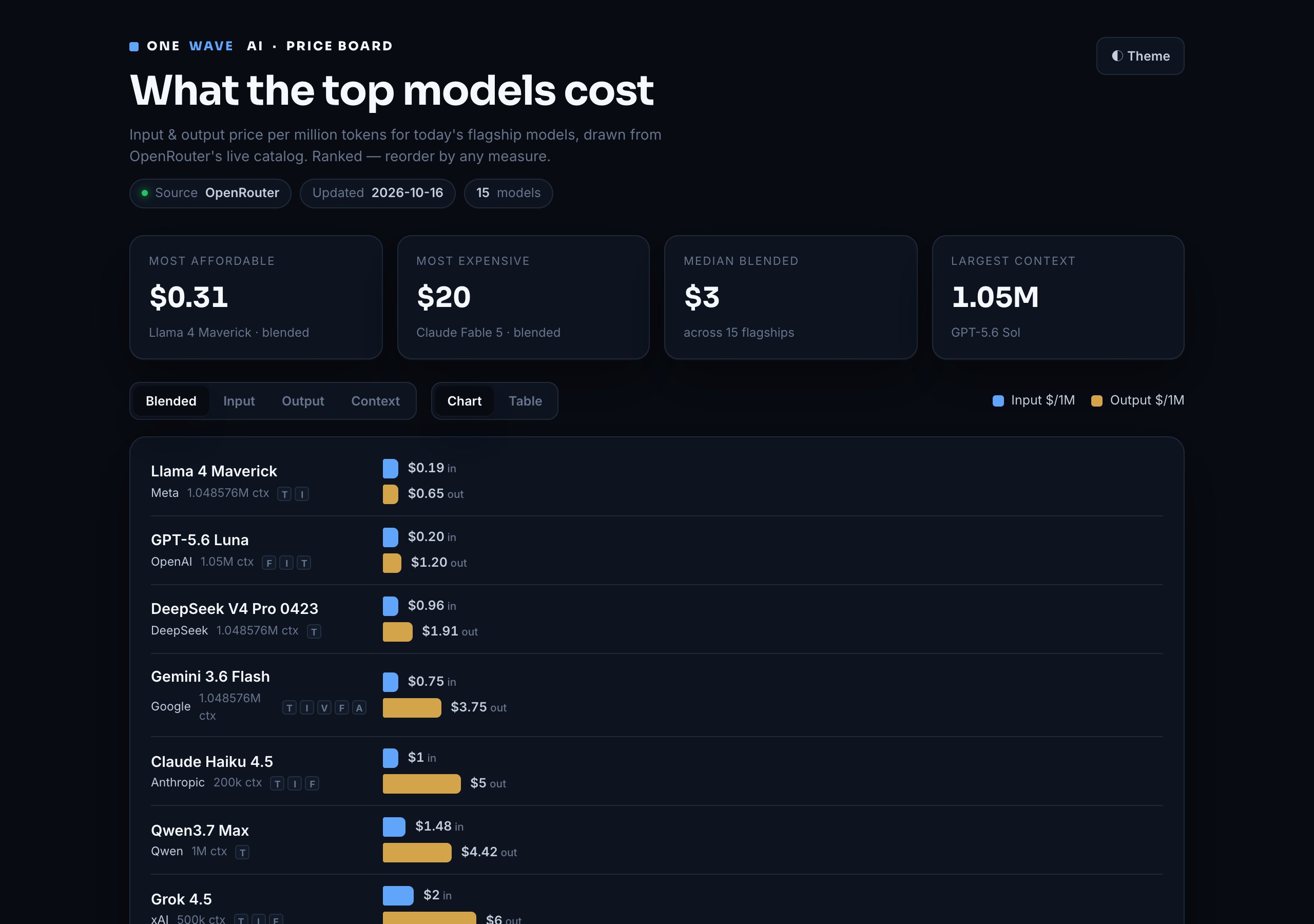The width and height of the screenshot is (1314, 924).
Task: Select the Context ranking tab
Action: (x=375, y=401)
